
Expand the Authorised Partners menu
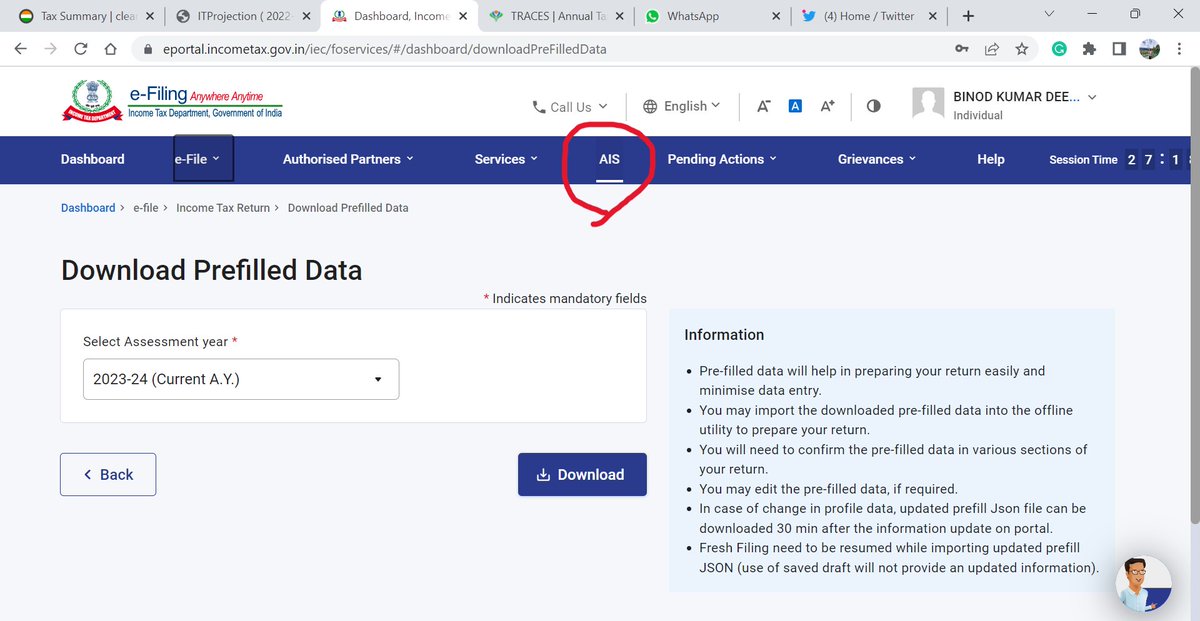[x=348, y=159]
